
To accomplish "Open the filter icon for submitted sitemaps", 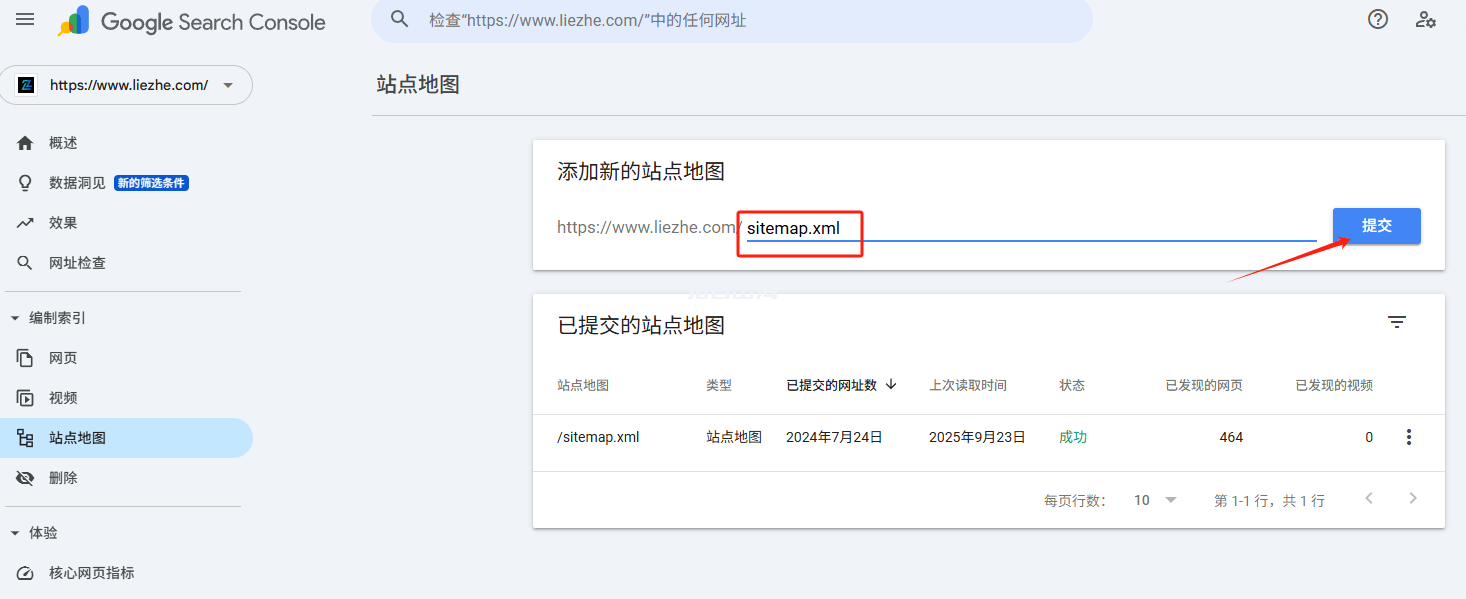I will 1397,322.
